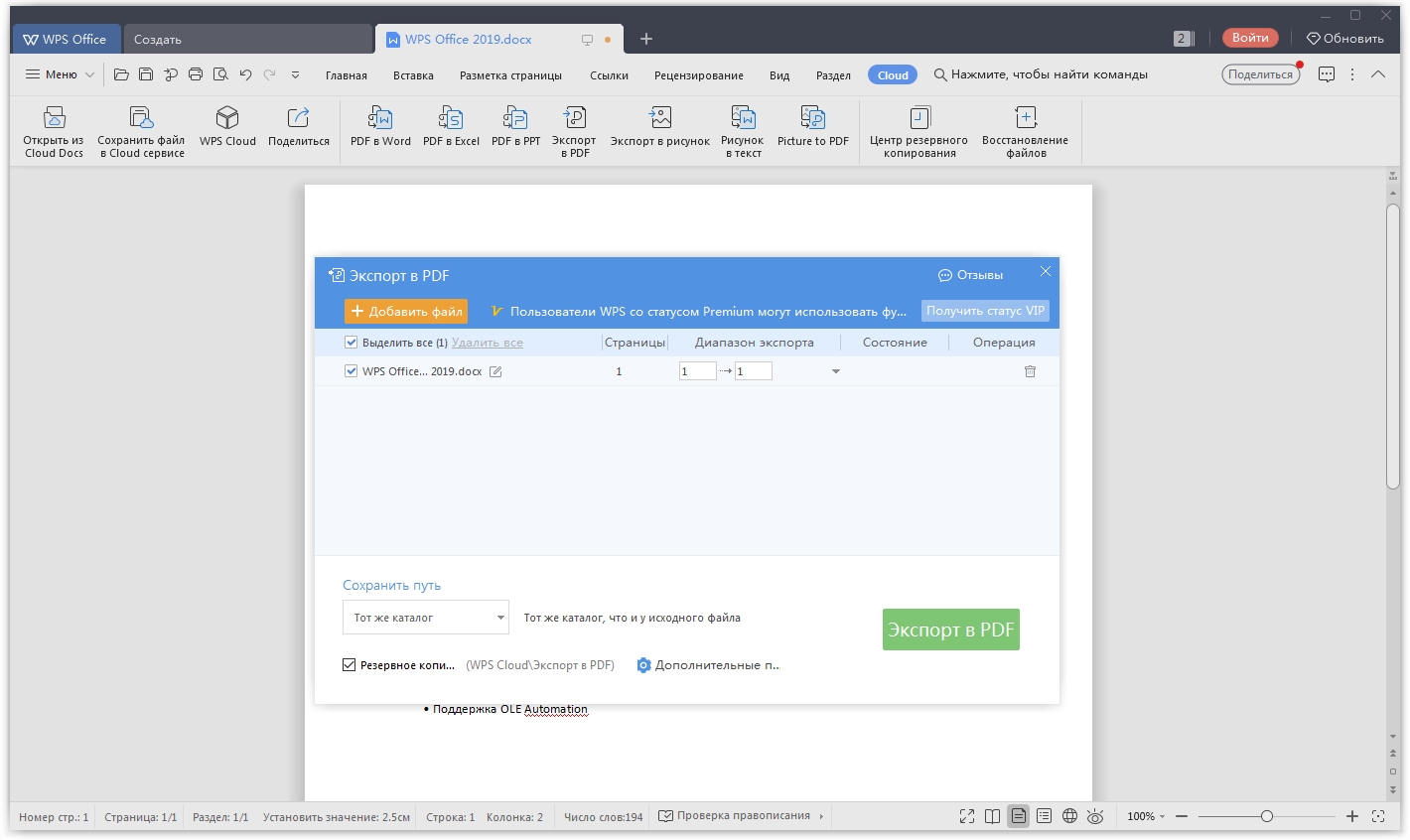This screenshot has width=1410, height=840.
Task: Toggle 'Выделить все' checkbox
Action: 351,343
